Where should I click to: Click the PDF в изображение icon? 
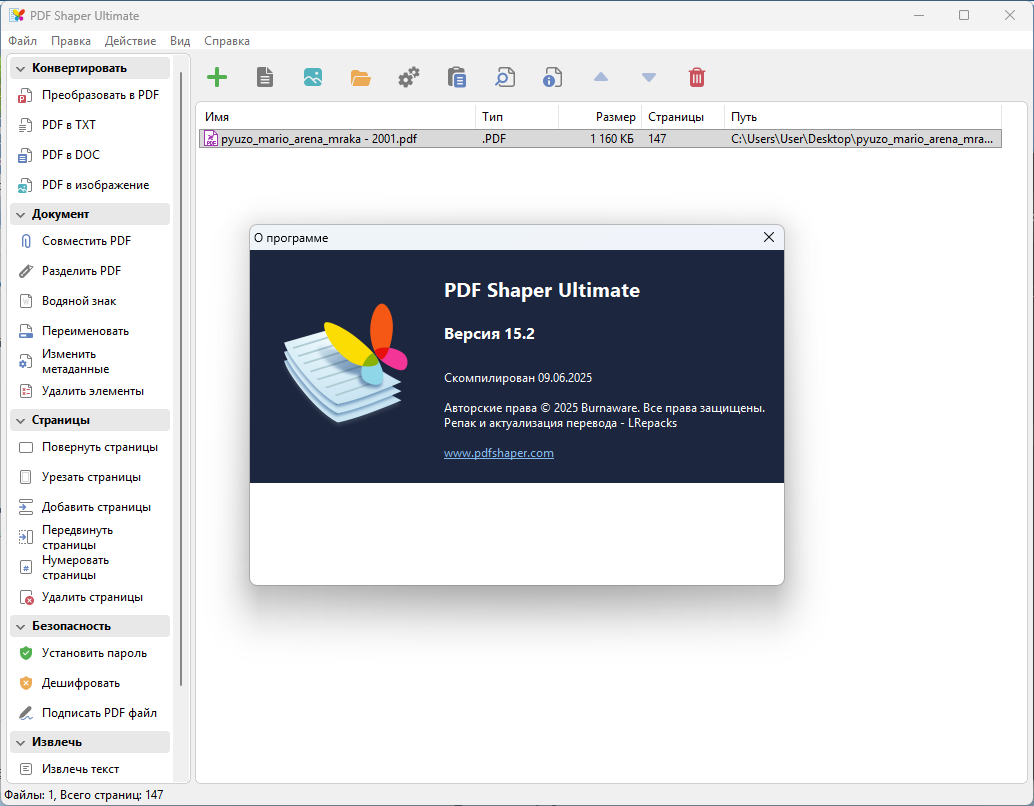pyautogui.click(x=25, y=185)
